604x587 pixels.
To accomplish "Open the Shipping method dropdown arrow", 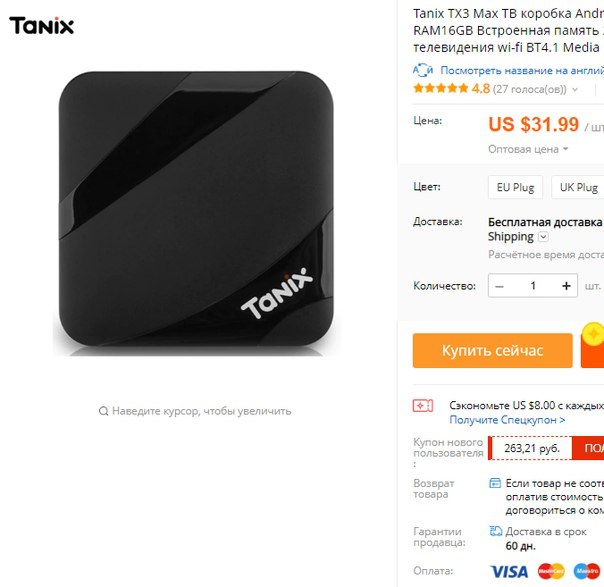I will point(543,236).
